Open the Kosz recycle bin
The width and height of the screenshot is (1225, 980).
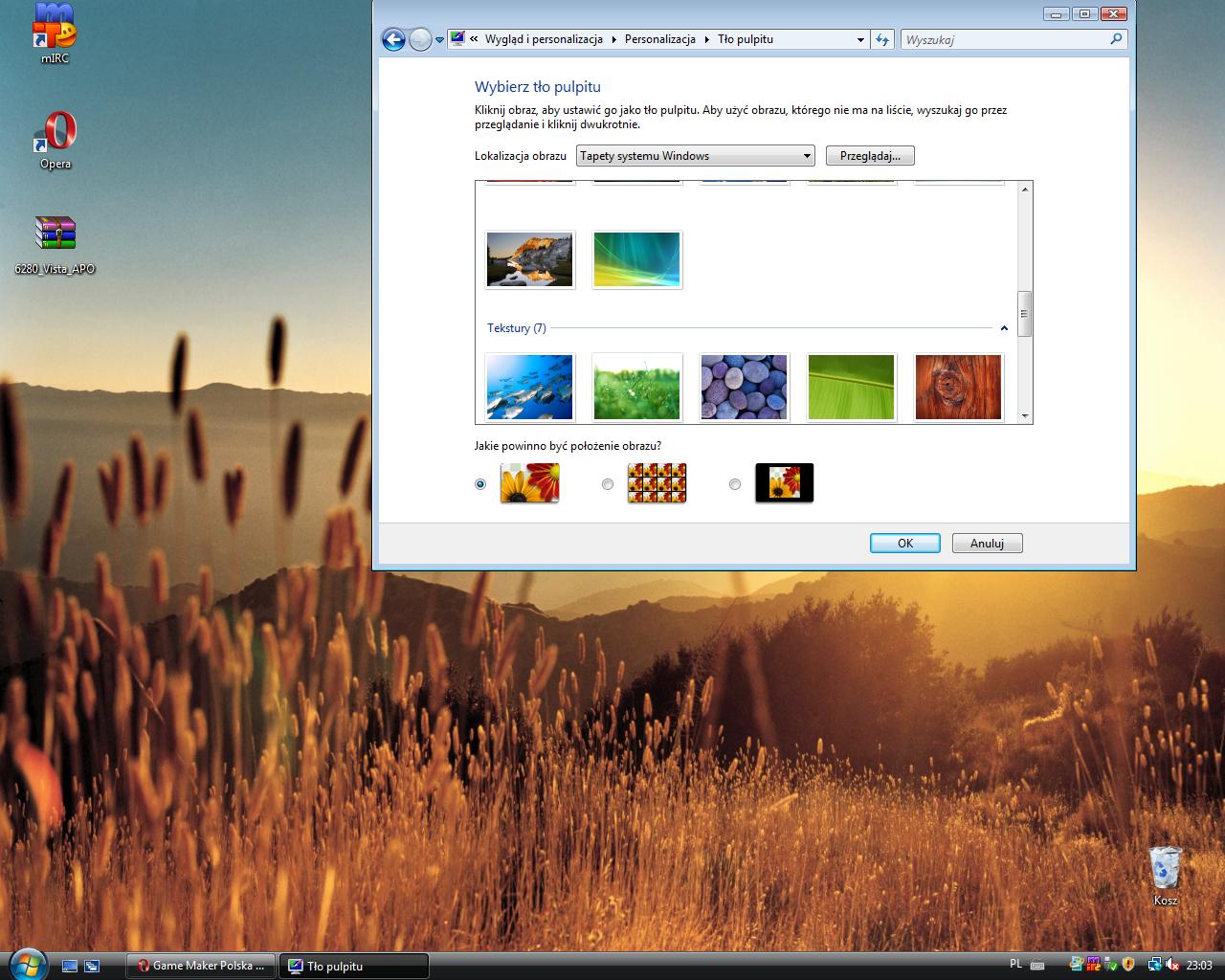coord(1165,869)
